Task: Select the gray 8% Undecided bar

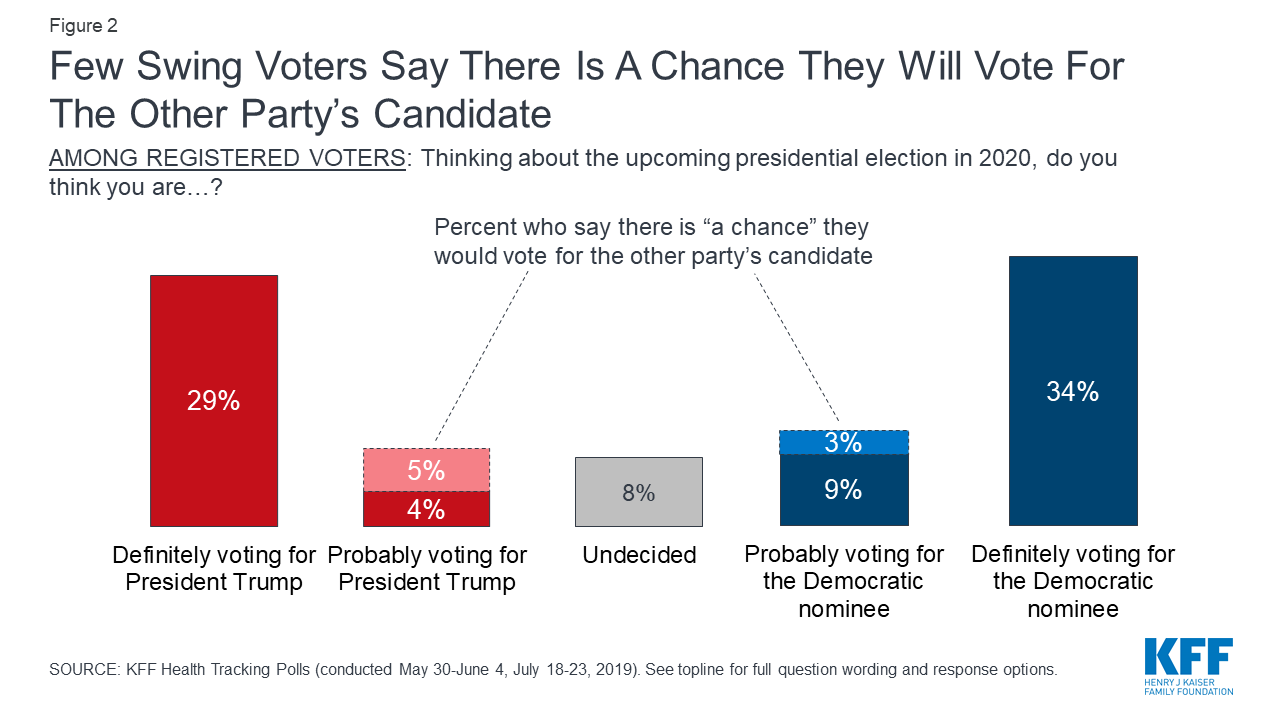Action: click(x=639, y=492)
